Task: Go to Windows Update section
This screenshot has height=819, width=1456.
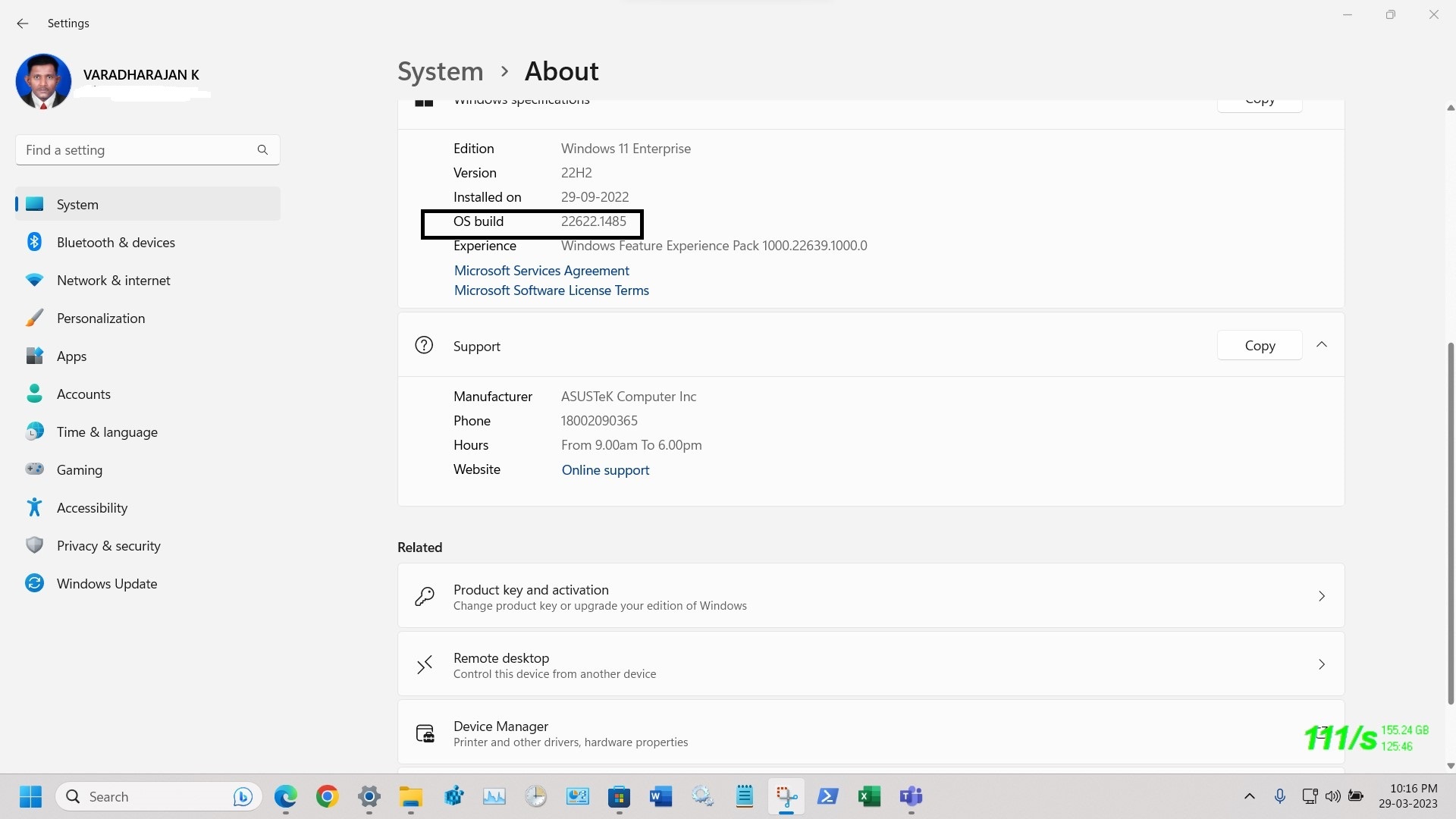Action: [x=148, y=583]
